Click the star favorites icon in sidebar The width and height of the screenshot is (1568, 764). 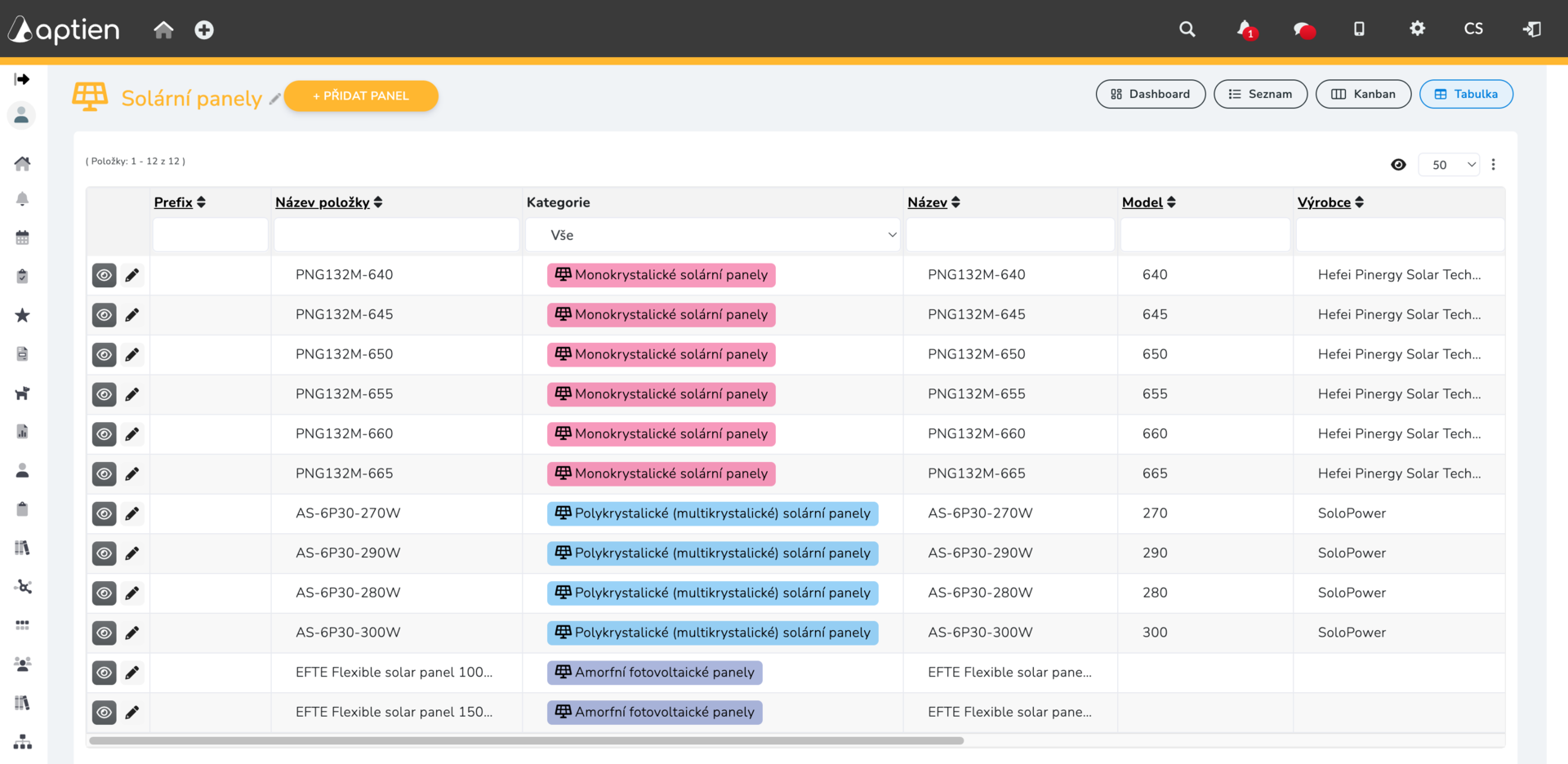click(23, 315)
